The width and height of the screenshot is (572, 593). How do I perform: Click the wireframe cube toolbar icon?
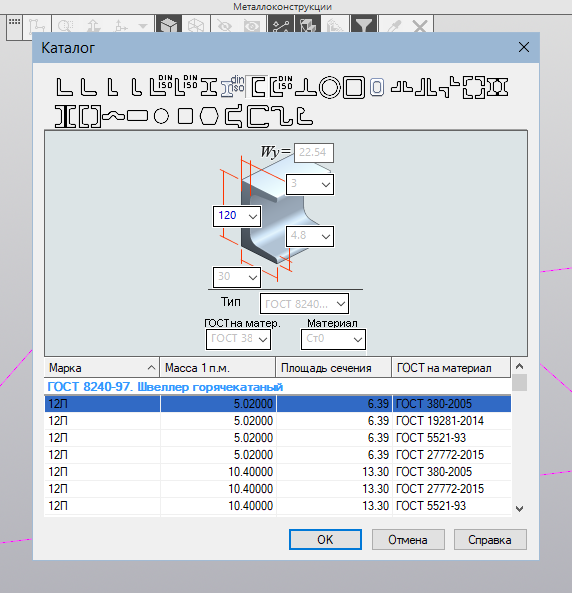196,26
